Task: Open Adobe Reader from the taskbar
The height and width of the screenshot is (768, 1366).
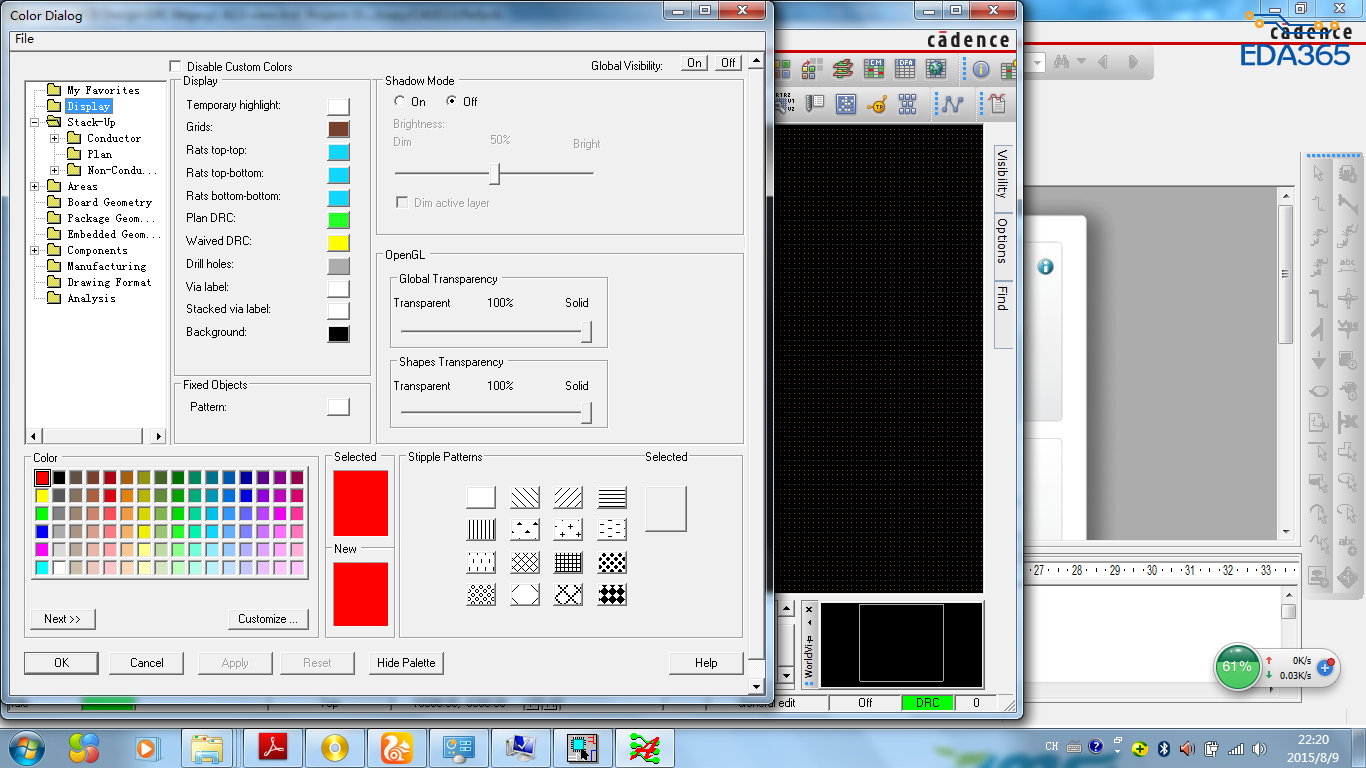Action: [273, 747]
